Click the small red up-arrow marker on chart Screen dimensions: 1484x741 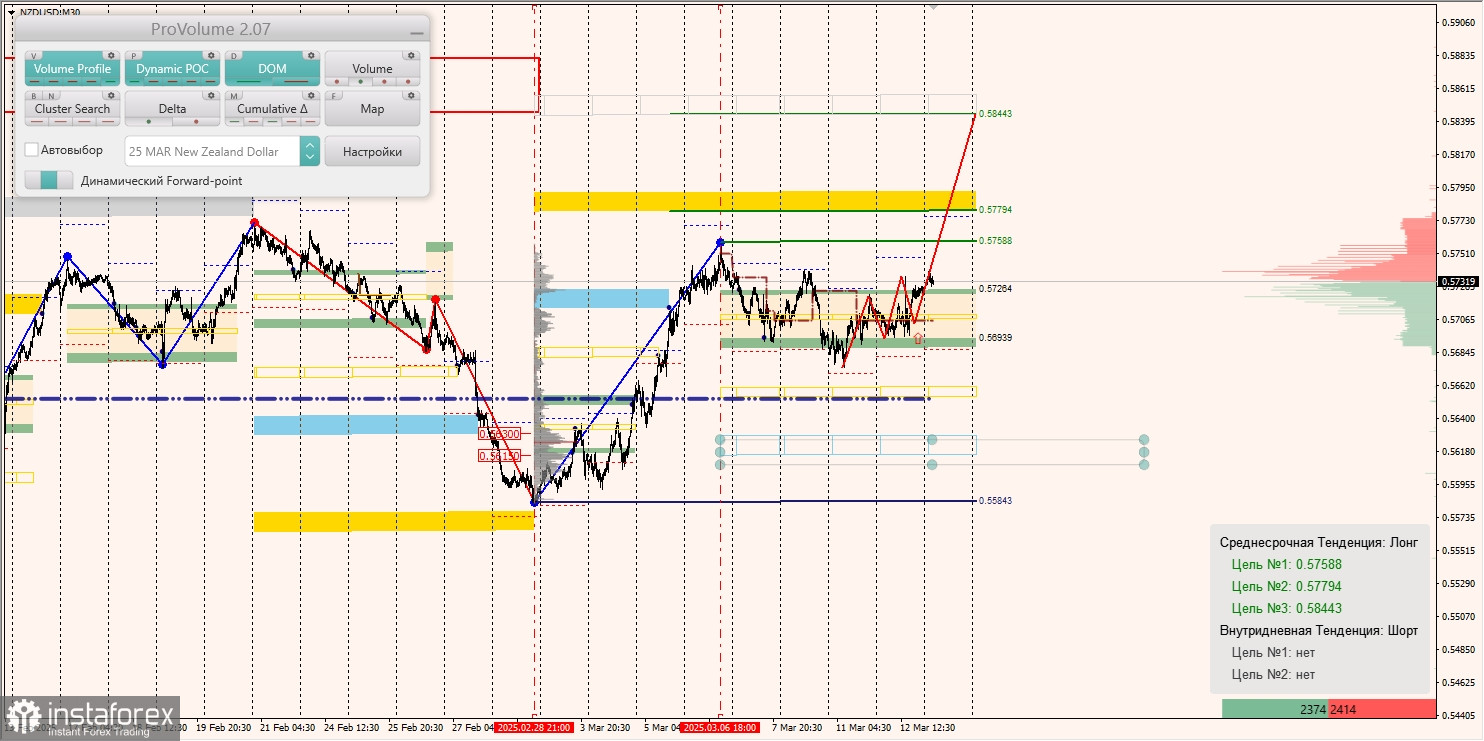click(918, 338)
